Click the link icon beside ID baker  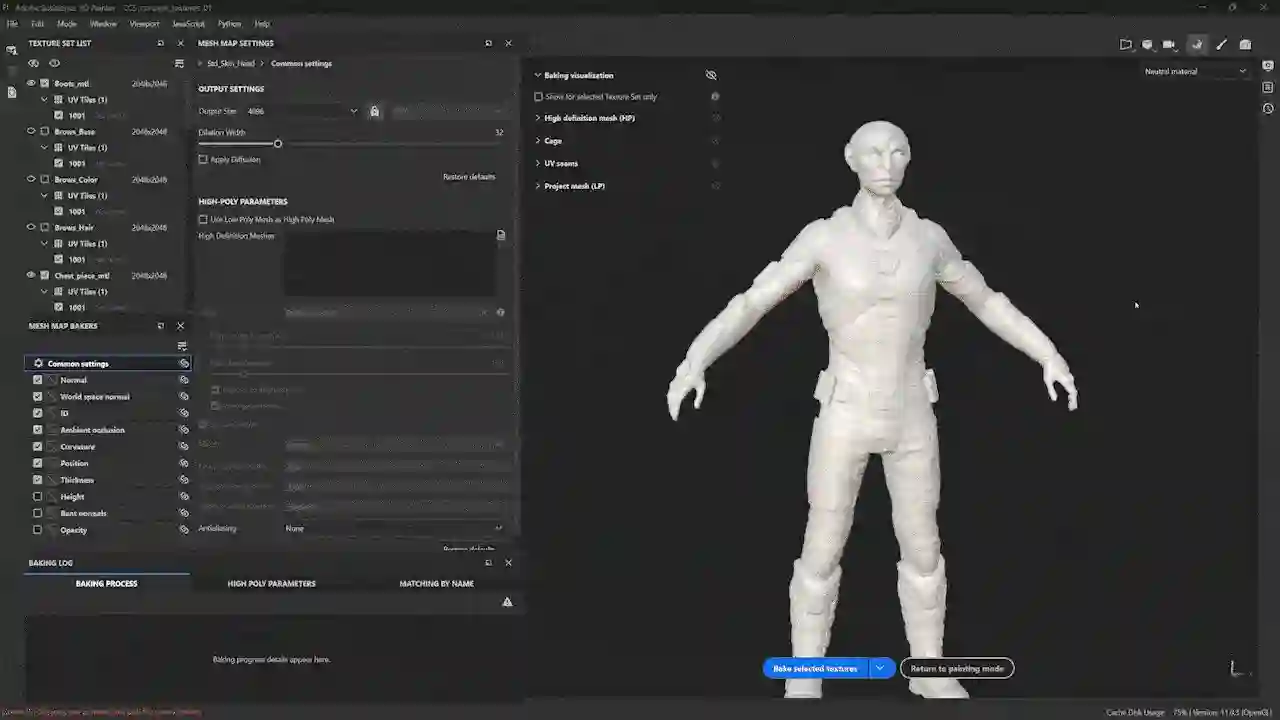pos(184,413)
